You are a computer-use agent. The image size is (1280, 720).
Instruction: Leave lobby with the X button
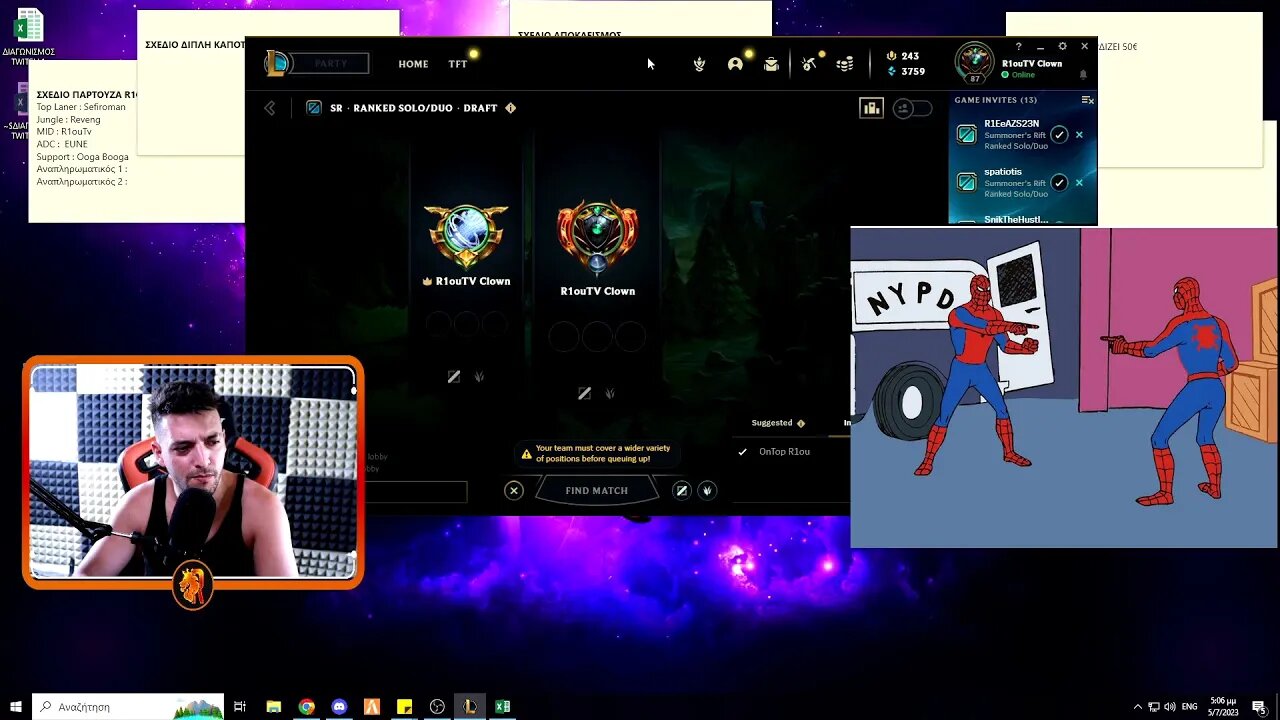(514, 491)
